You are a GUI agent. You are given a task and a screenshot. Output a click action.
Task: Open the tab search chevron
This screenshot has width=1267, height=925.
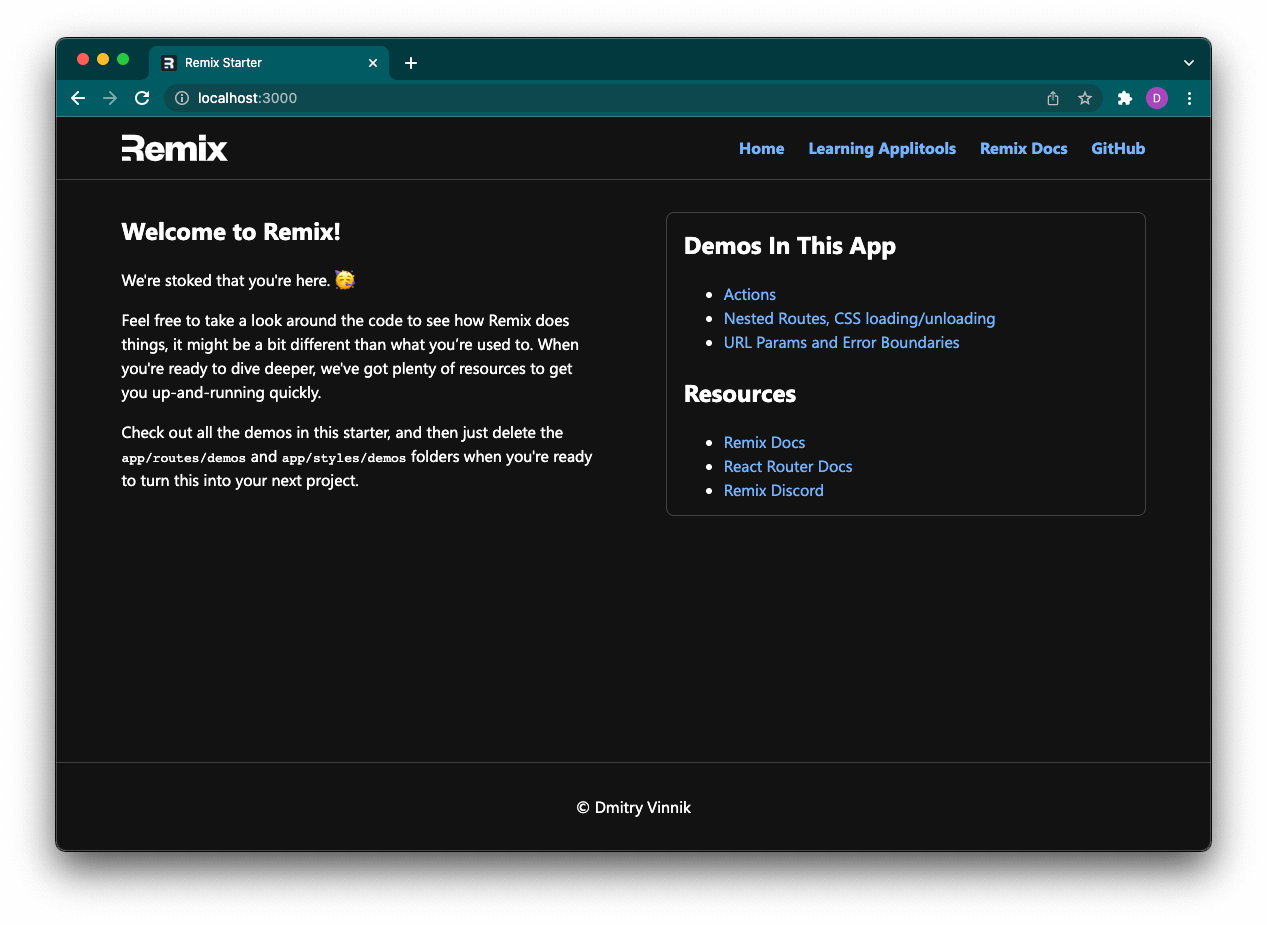click(x=1188, y=62)
